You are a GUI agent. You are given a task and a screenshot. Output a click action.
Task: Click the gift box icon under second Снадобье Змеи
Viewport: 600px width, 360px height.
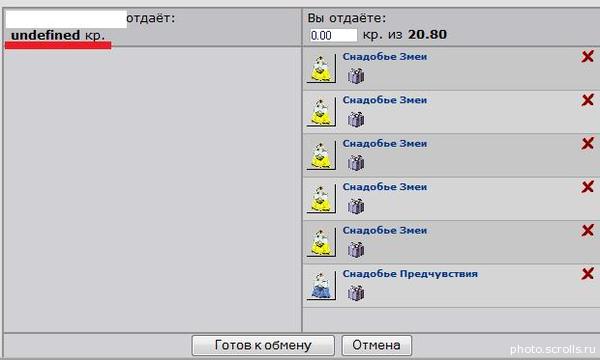[356, 119]
